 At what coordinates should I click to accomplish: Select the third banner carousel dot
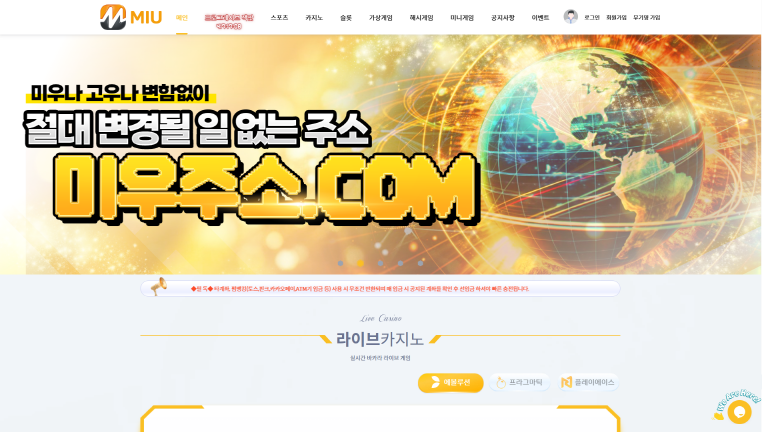(x=381, y=263)
